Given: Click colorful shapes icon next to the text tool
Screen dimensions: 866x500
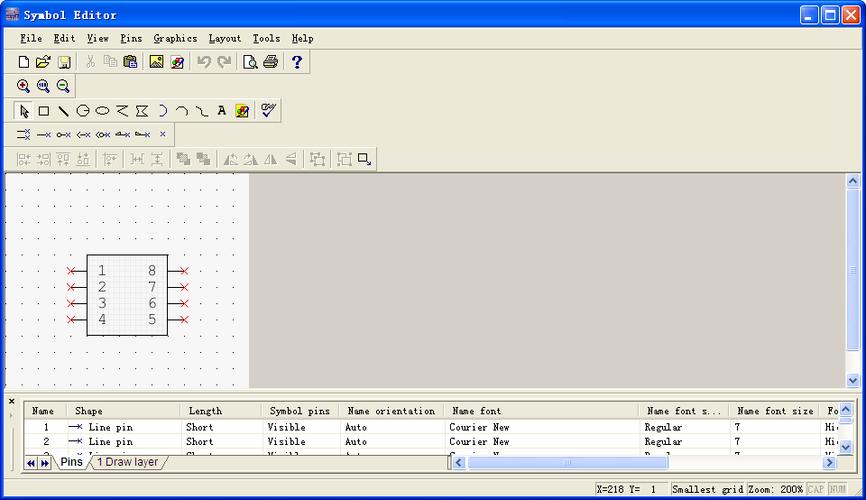Looking at the screenshot, I should [242, 111].
